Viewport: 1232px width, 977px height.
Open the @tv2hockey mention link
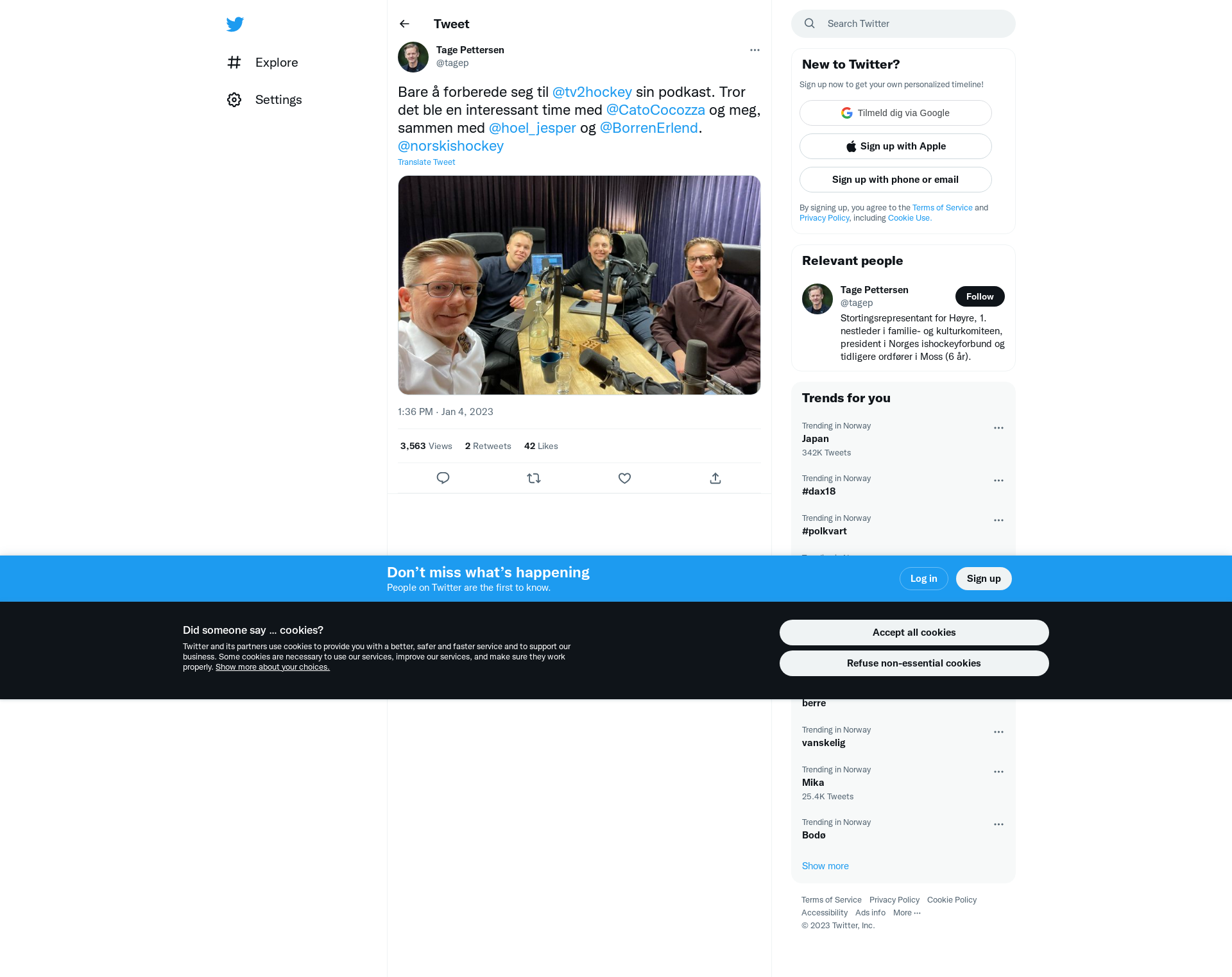point(592,92)
